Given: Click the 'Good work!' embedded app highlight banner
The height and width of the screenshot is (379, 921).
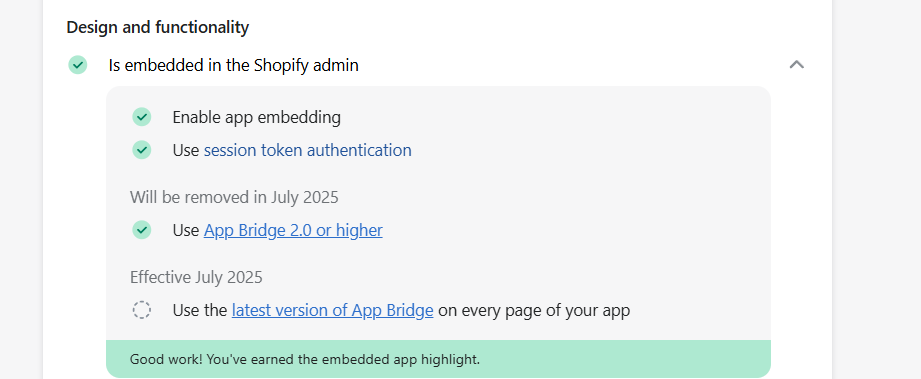Looking at the screenshot, I should coord(438,359).
